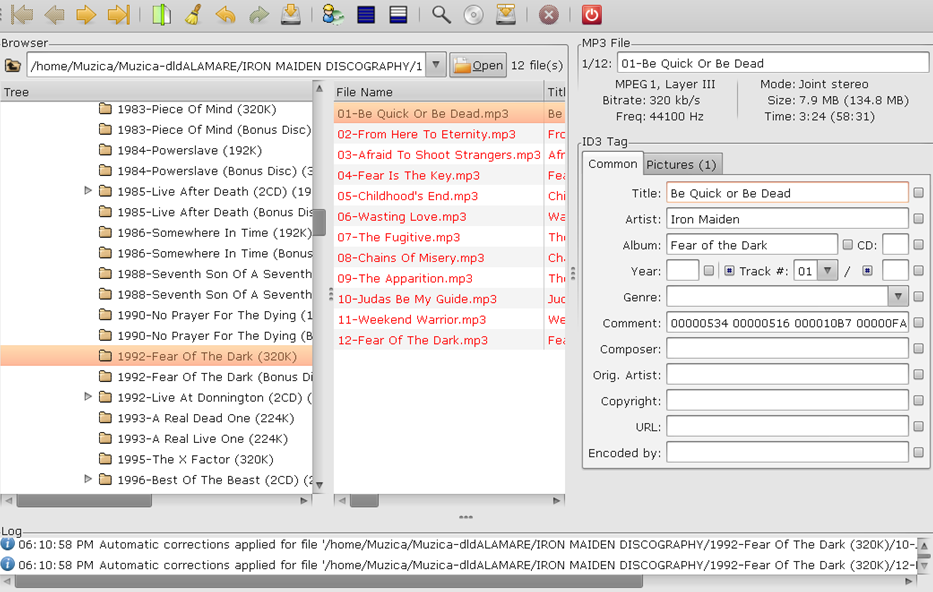933x592 pixels.
Task: Stop current action with the X icon
Action: coord(549,14)
